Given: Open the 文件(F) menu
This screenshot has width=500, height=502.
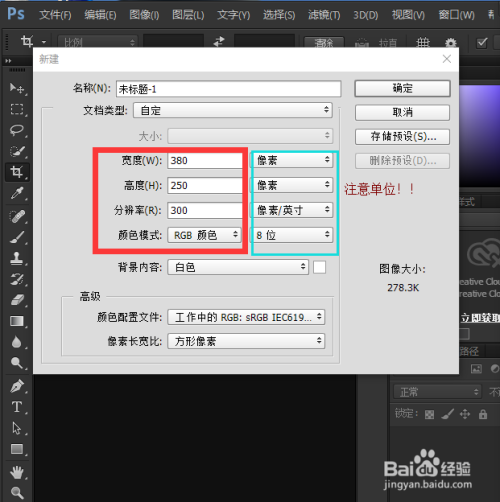Looking at the screenshot, I should point(55,15).
